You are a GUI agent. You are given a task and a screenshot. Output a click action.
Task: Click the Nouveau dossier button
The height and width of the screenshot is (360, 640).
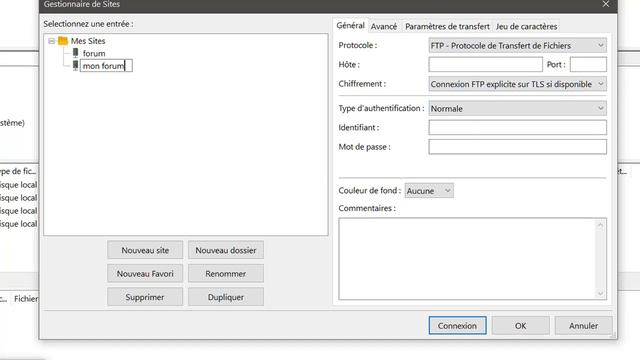tap(226, 250)
